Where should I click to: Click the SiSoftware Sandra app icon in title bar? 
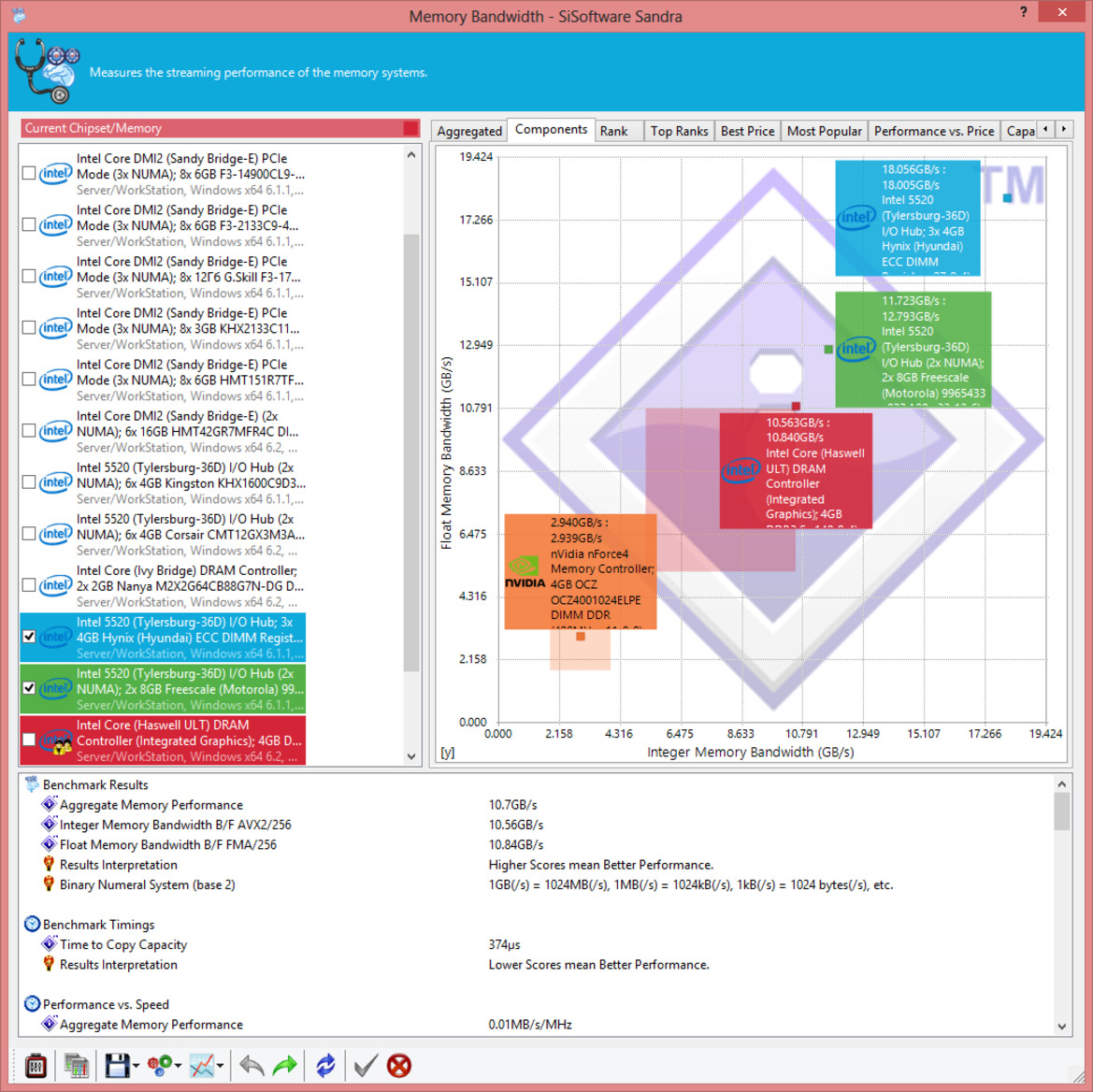[18, 14]
